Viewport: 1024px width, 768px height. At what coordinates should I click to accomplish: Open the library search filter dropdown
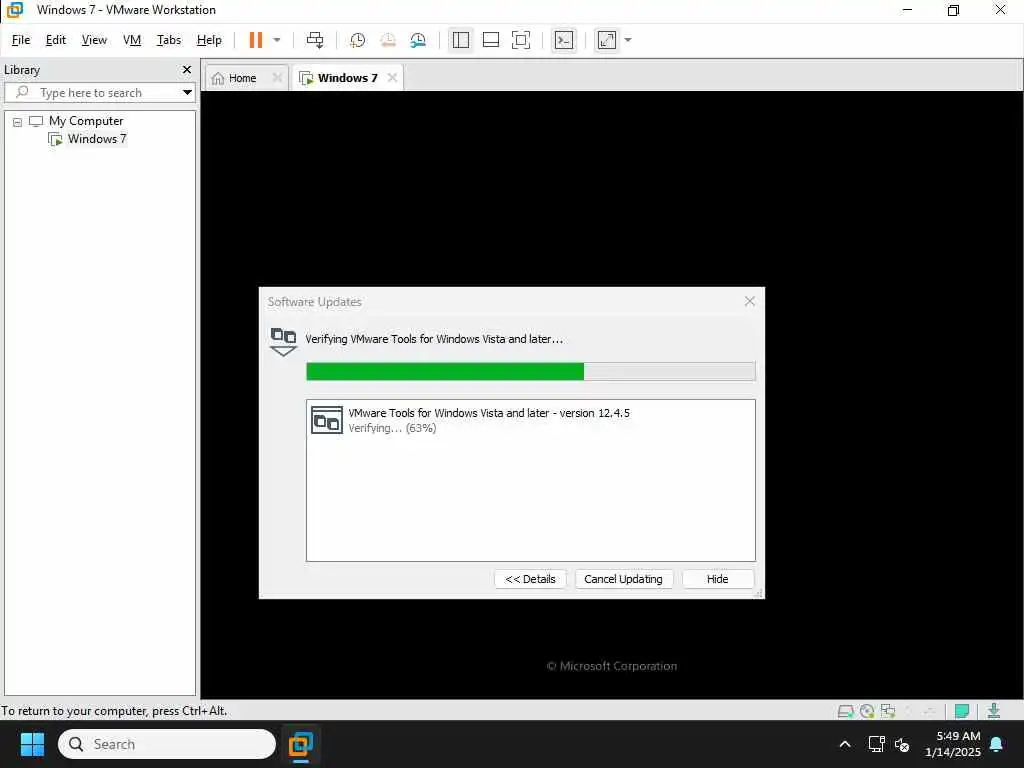click(x=187, y=93)
